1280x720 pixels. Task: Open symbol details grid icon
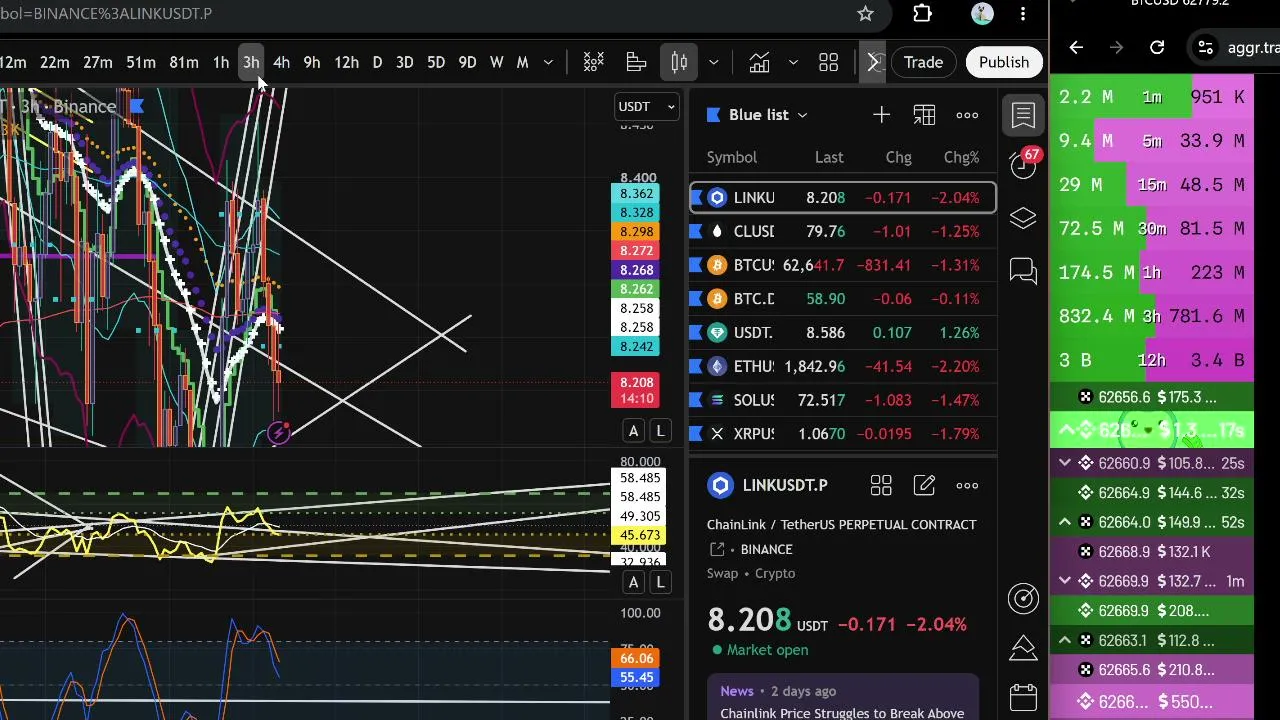tap(881, 486)
